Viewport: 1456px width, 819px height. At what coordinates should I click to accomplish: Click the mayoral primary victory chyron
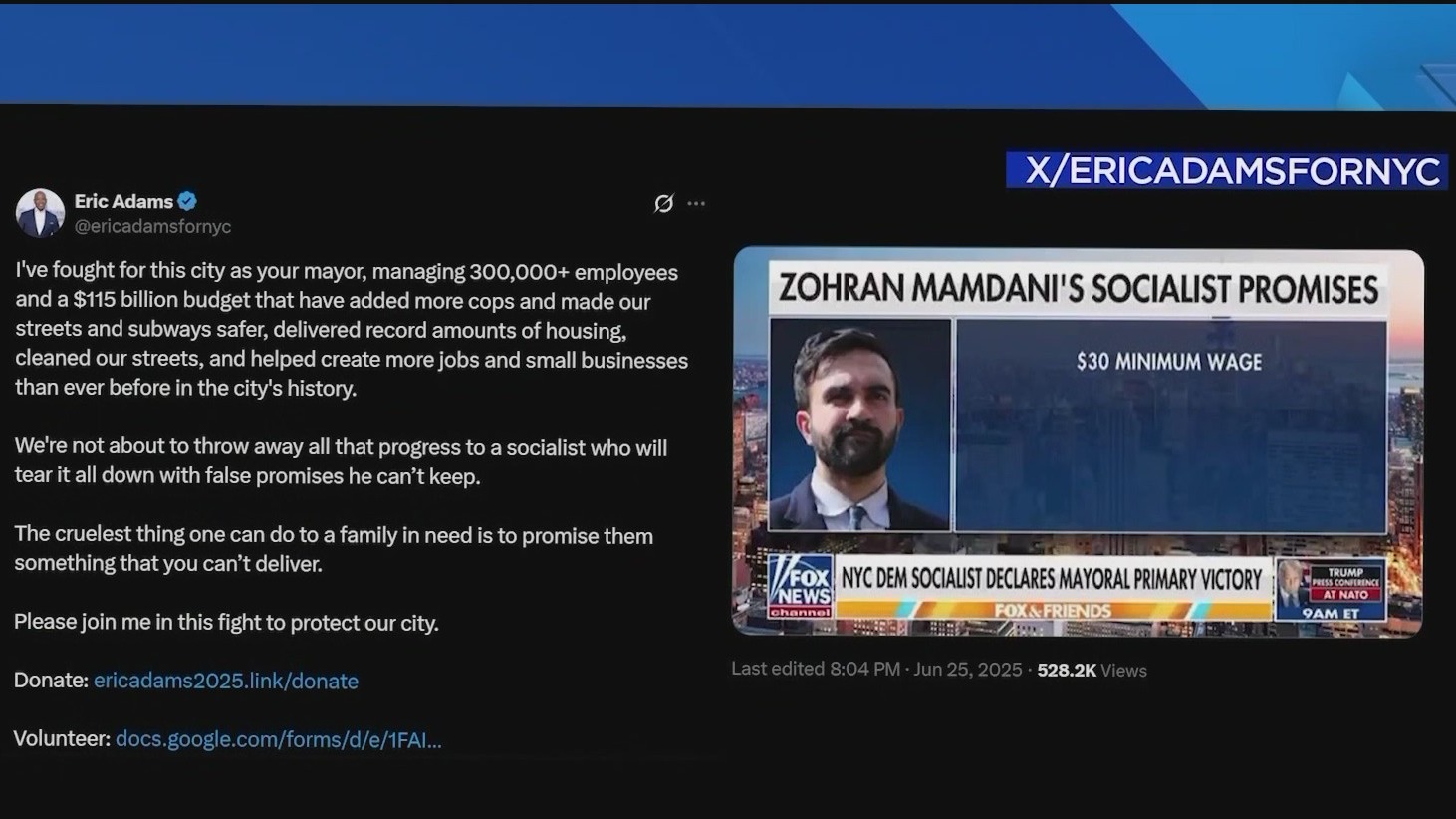click(1052, 579)
